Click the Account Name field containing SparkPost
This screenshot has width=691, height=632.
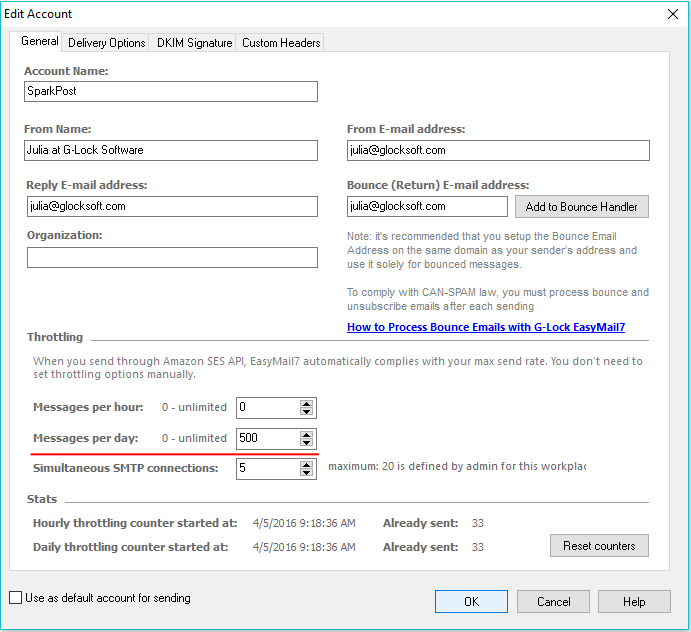pos(171,91)
